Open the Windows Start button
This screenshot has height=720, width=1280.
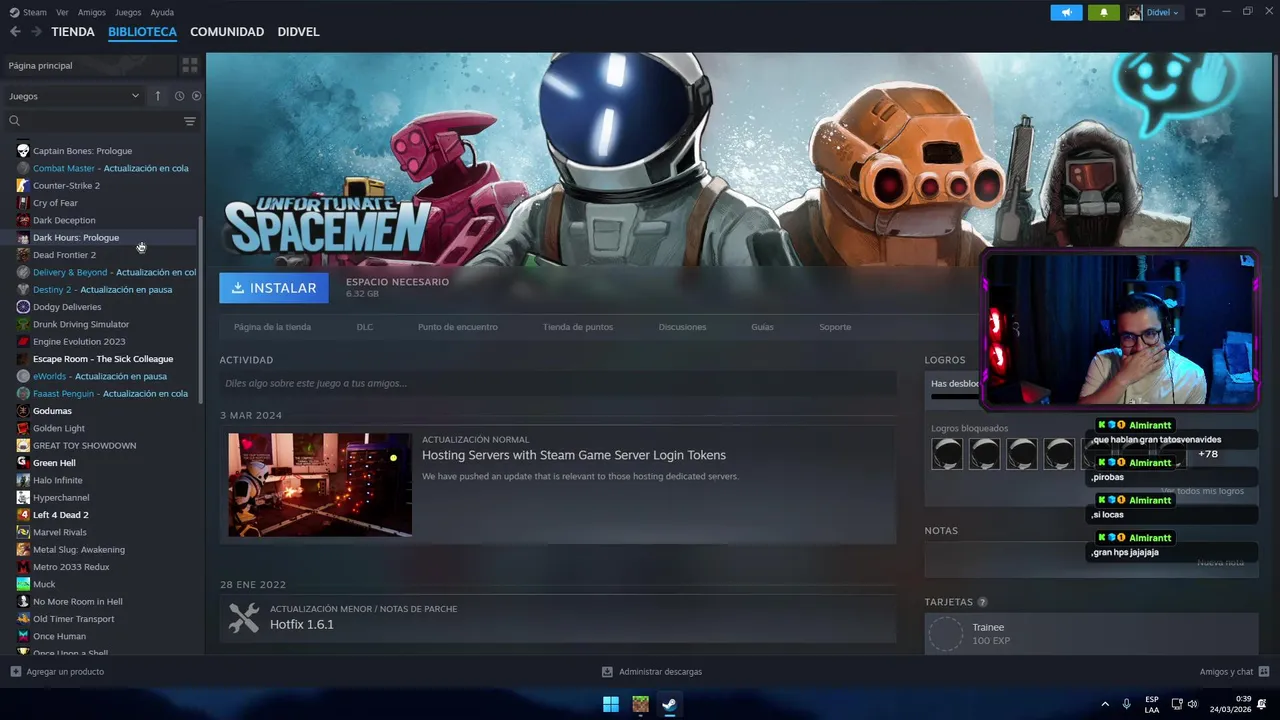point(611,704)
